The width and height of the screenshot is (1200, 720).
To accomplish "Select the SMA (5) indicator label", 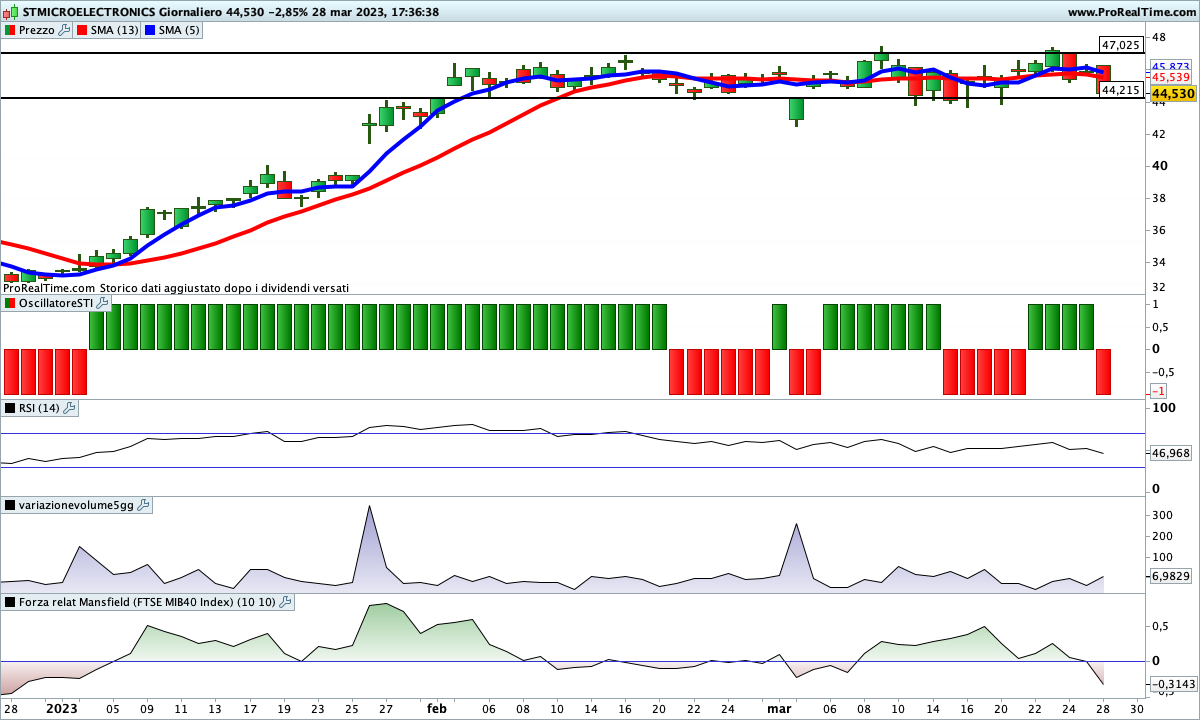I will pyautogui.click(x=179, y=30).
